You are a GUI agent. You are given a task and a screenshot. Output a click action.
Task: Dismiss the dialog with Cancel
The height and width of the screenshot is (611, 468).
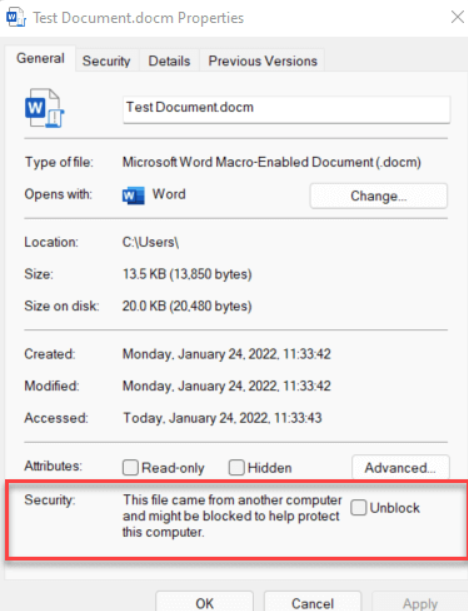tap(313, 602)
